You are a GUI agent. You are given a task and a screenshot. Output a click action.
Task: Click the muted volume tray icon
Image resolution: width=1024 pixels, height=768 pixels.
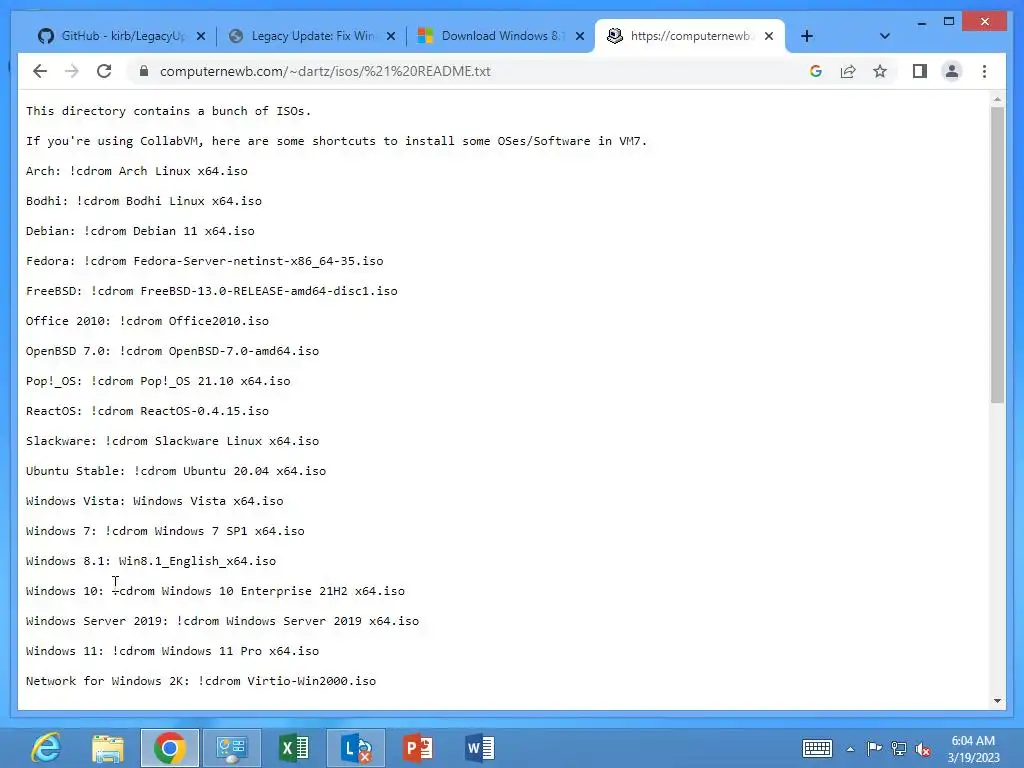(923, 749)
